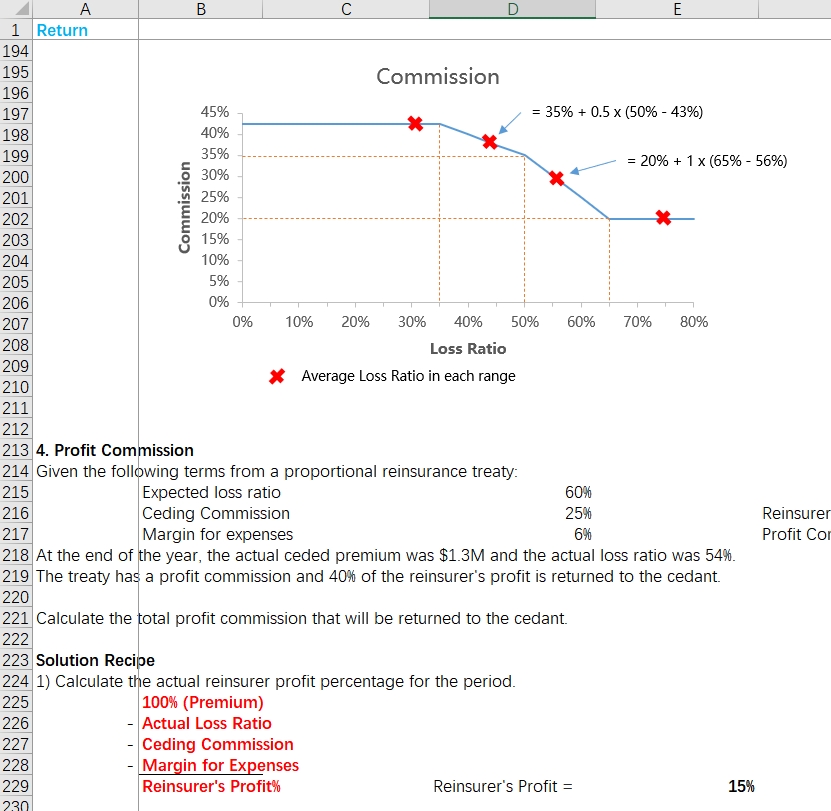
Task: Select the column E header
Action: click(677, 9)
